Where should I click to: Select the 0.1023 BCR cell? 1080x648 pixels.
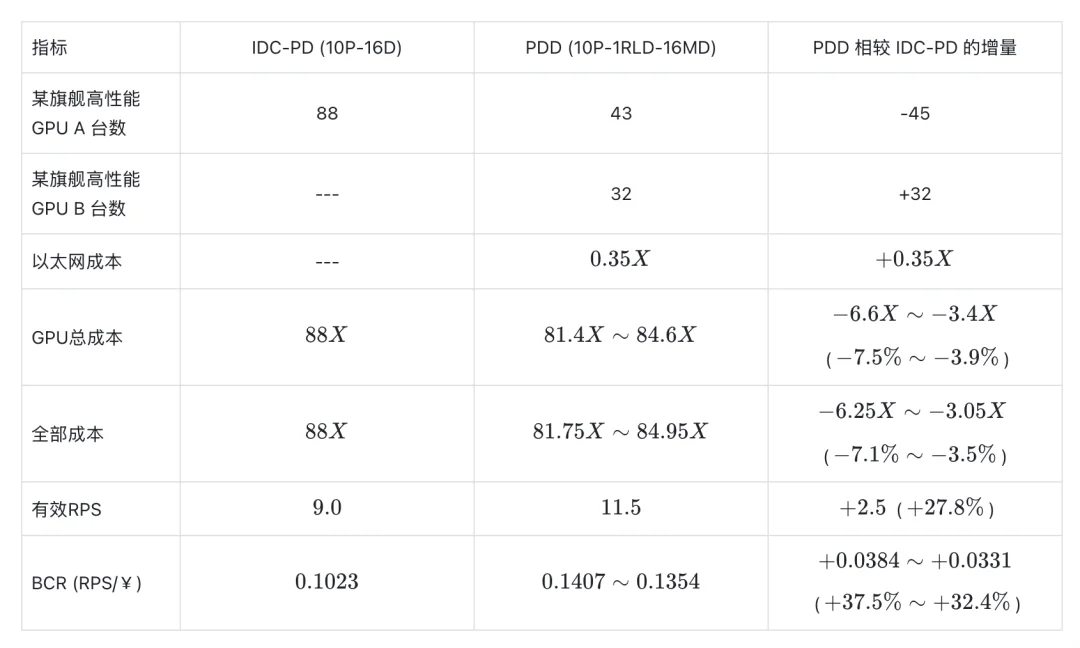point(326,582)
